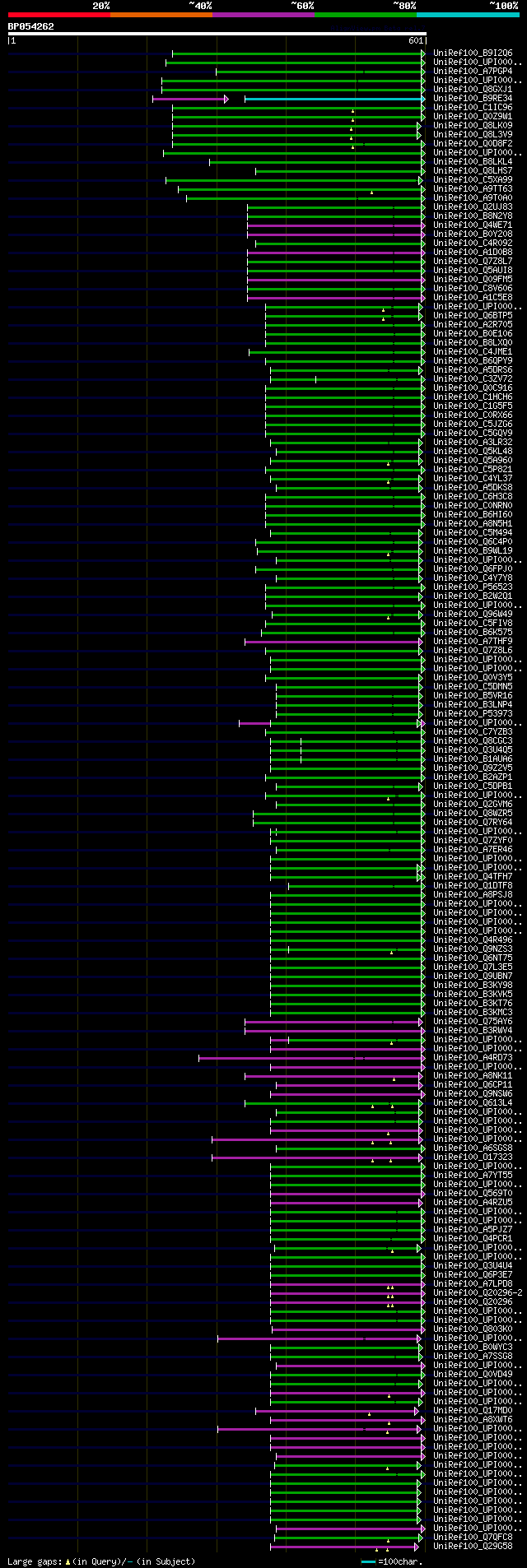The width and height of the screenshot is (527, 1568).
Task: Select hit label UniRef100_B8N2Y8
Action: point(473,216)
